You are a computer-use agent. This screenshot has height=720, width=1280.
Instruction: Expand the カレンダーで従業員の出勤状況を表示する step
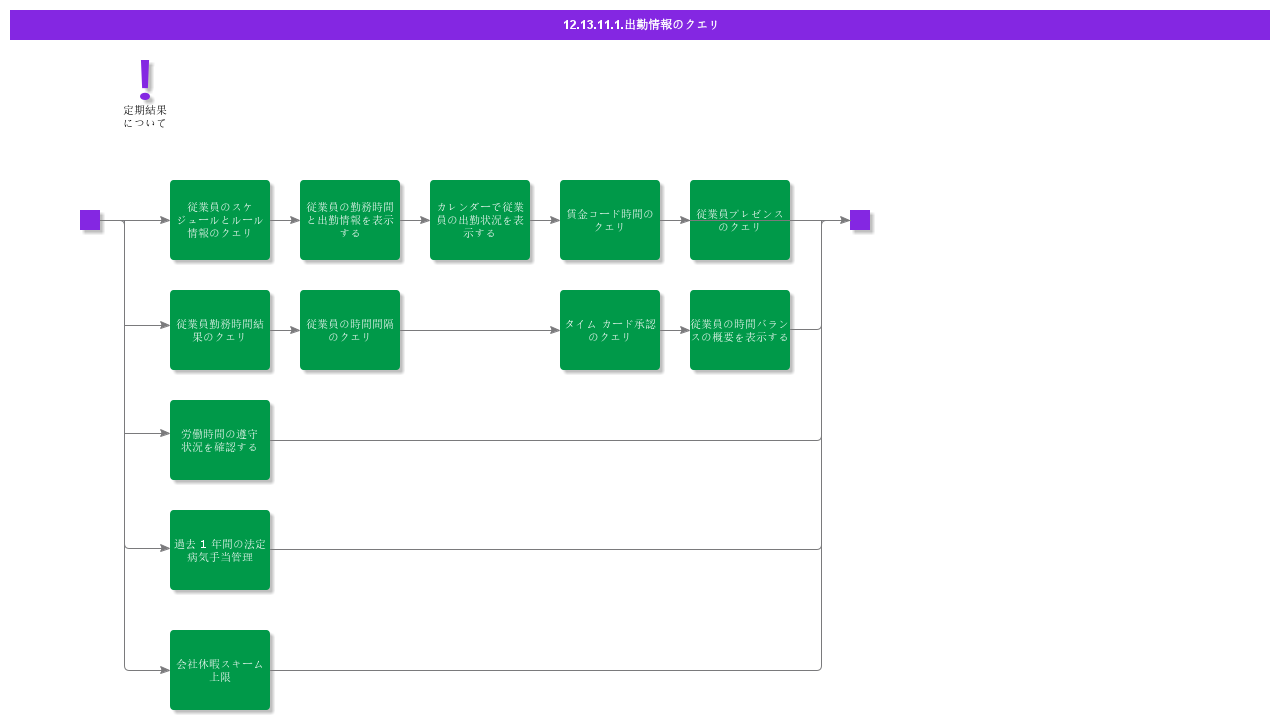click(480, 219)
